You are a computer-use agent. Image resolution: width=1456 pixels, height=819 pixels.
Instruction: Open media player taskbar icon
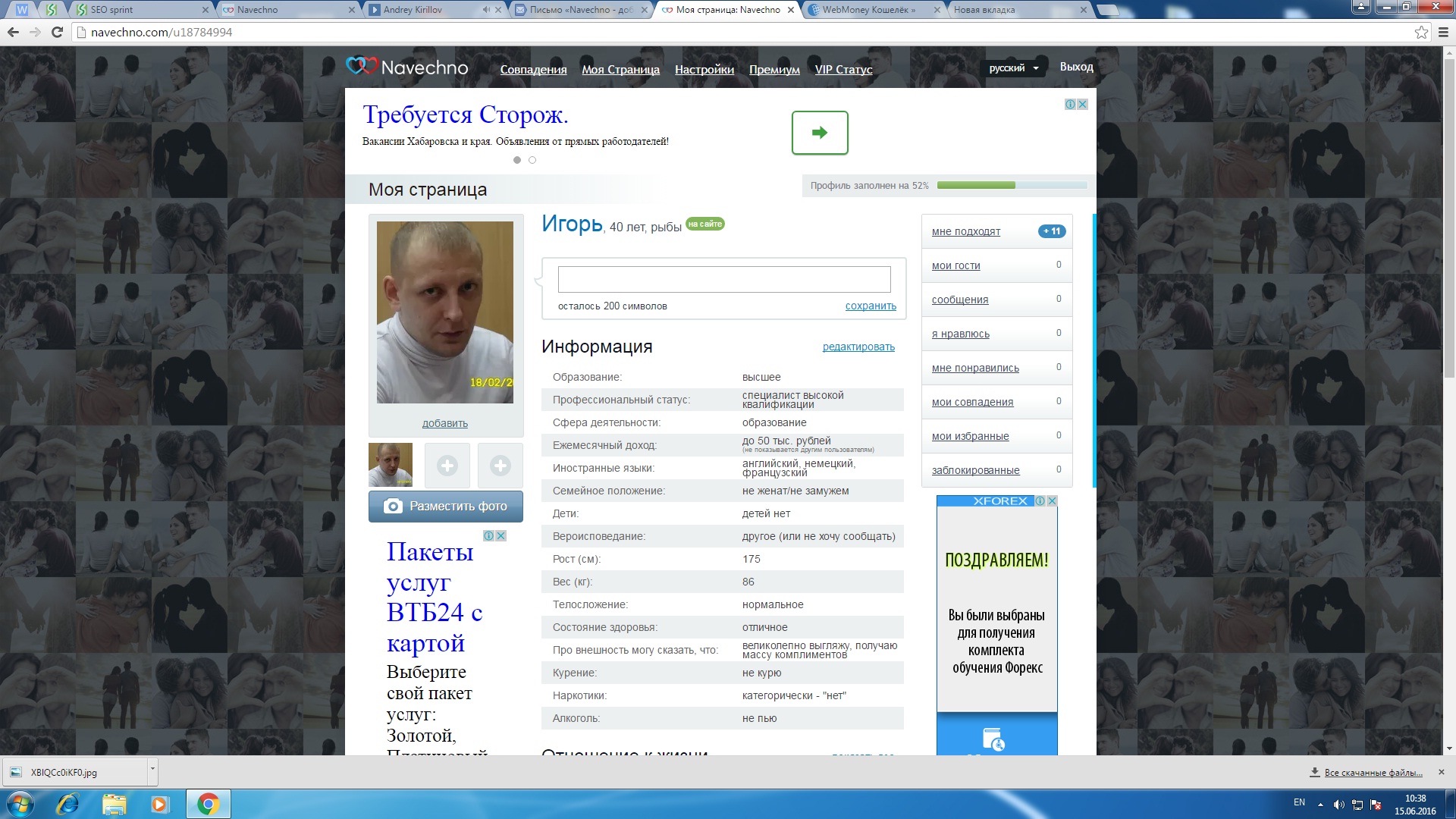[x=159, y=804]
